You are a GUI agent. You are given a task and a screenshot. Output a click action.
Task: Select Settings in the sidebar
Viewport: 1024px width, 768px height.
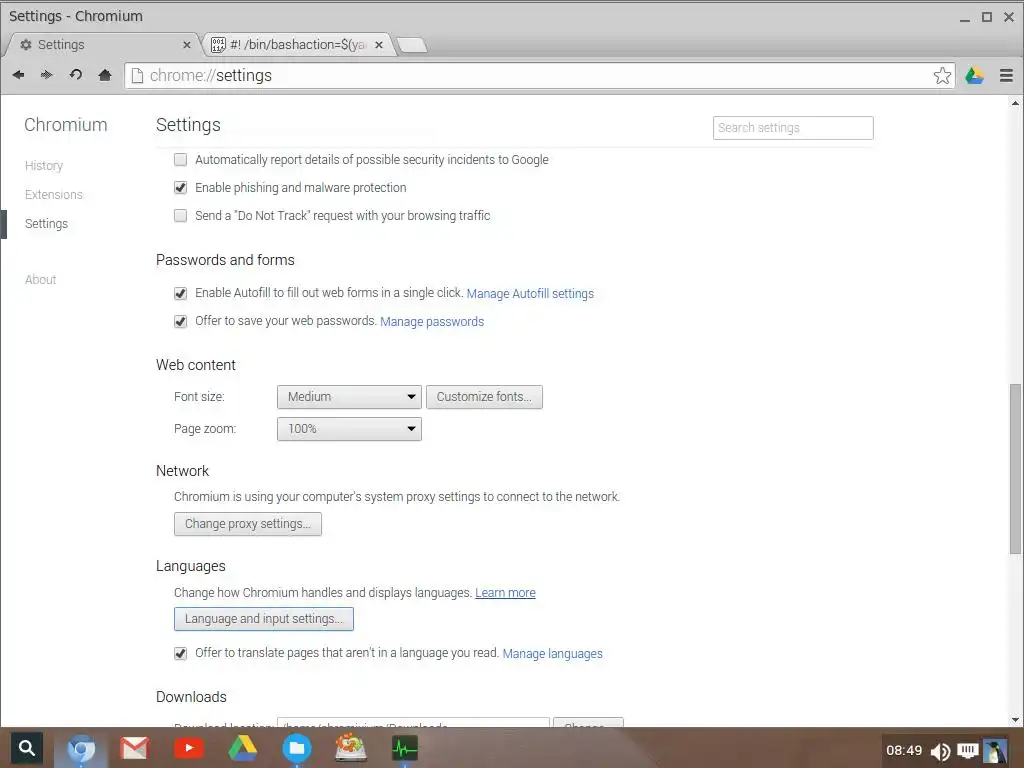[46, 223]
